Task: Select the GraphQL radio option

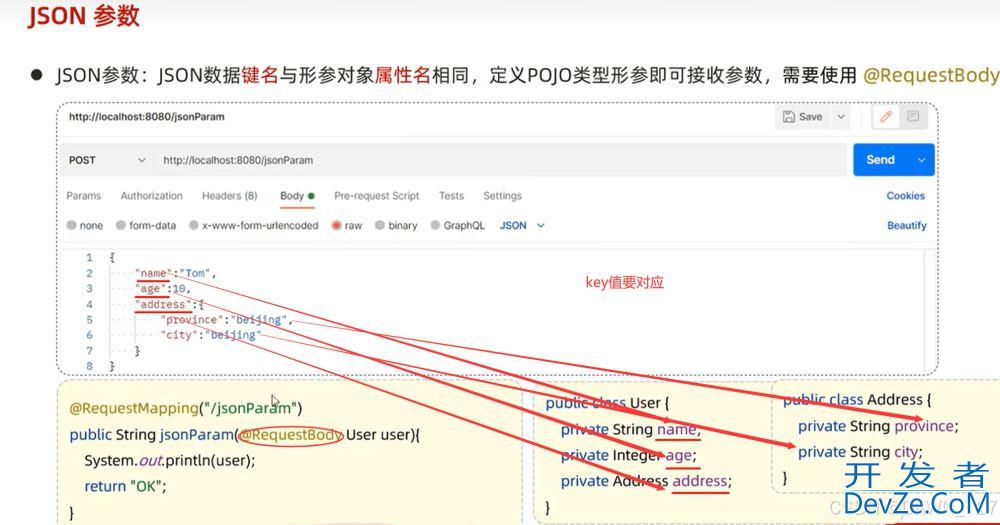Action: [435, 225]
